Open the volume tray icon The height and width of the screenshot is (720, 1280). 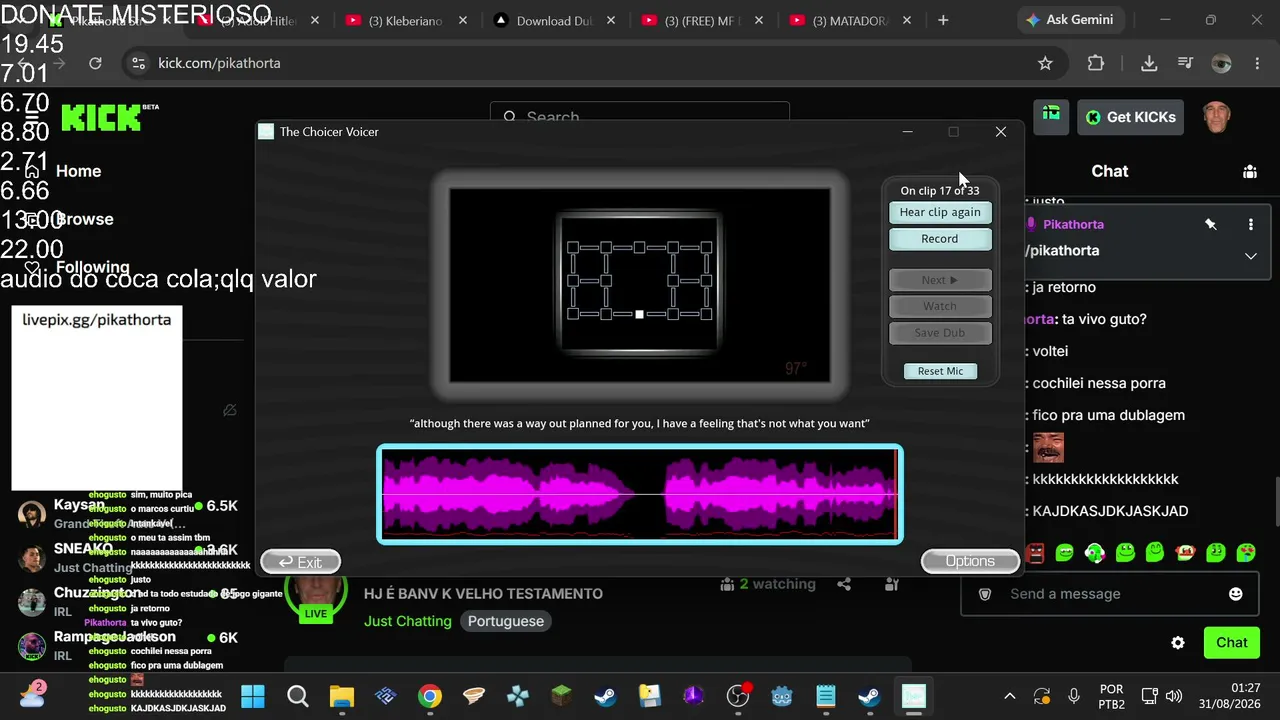(x=1174, y=696)
